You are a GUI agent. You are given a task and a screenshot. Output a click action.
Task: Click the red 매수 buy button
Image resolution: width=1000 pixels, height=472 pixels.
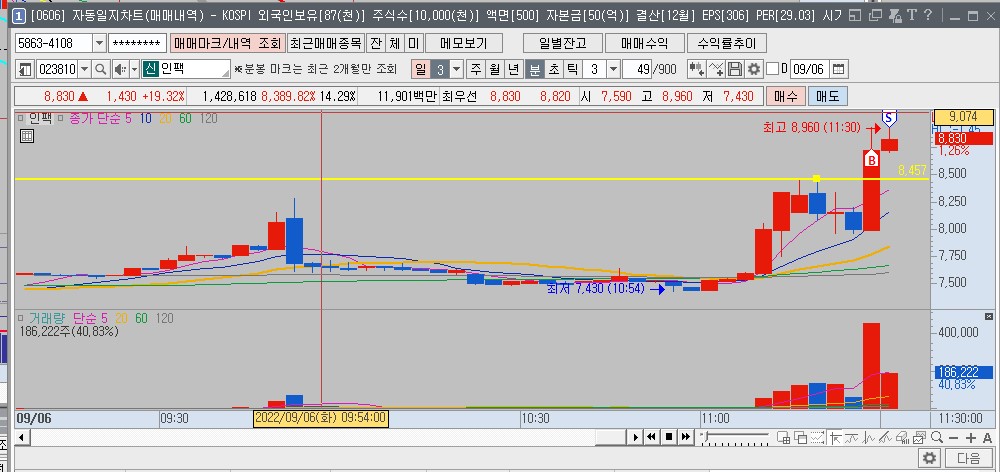tap(786, 96)
